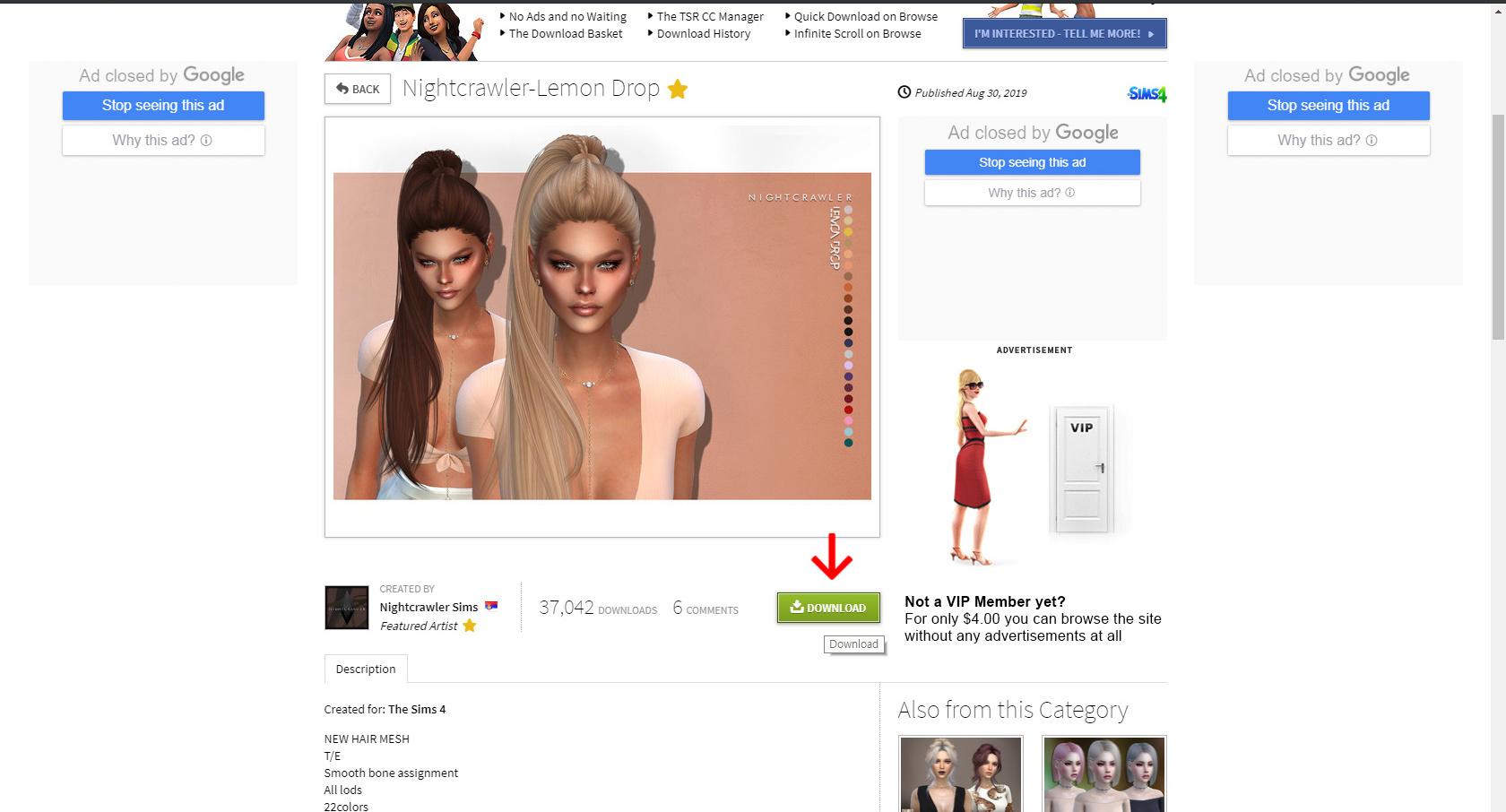
Task: Click the Featured Artist star badge
Action: (x=470, y=626)
